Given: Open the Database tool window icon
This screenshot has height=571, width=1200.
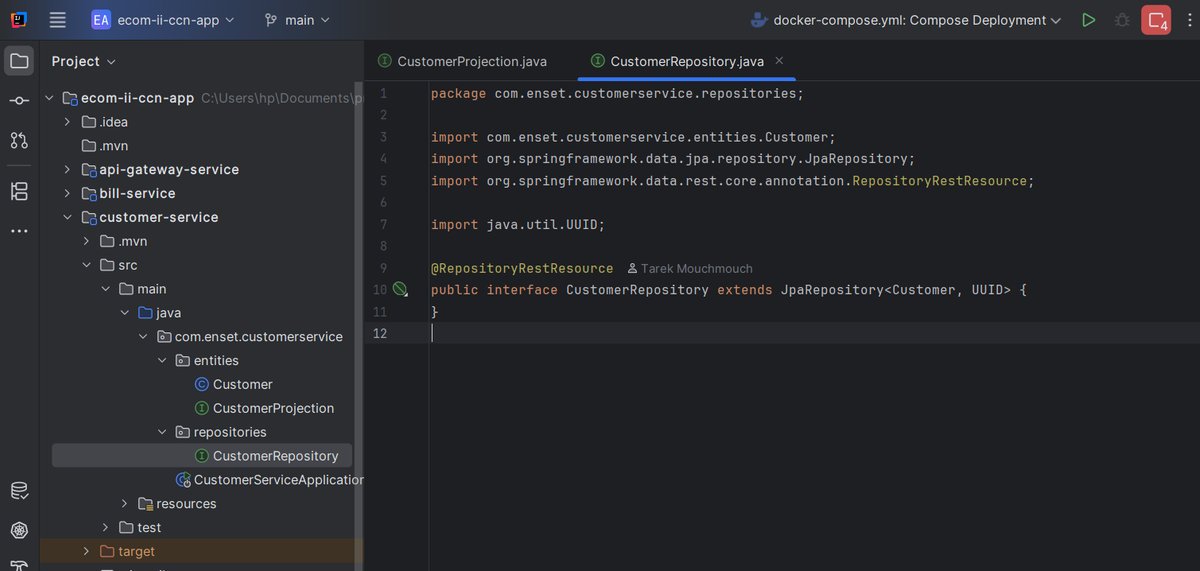Looking at the screenshot, I should (19, 490).
